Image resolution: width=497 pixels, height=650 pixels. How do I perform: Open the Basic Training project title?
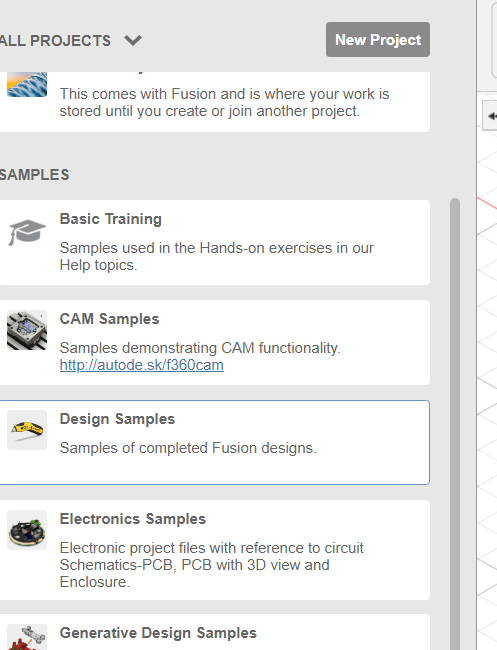(x=111, y=219)
